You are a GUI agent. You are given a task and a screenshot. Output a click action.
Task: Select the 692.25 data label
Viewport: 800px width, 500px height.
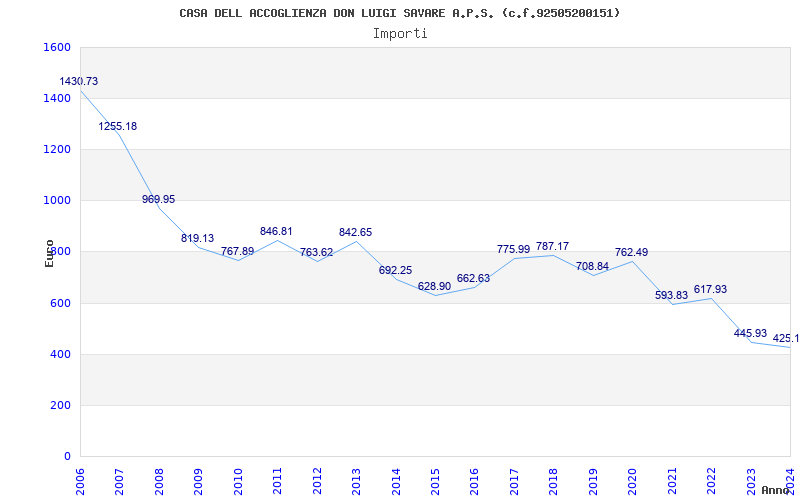tap(395, 270)
